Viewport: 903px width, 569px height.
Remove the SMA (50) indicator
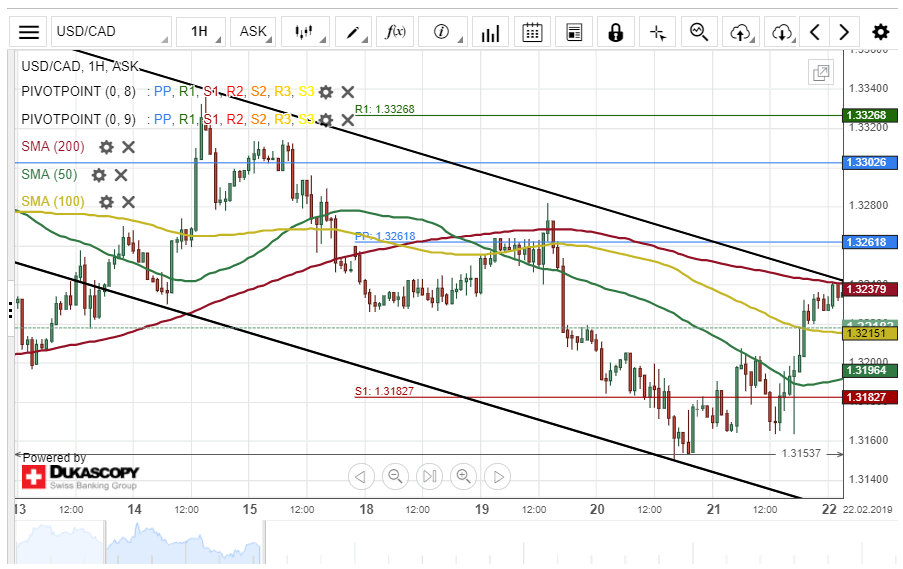pos(121,175)
